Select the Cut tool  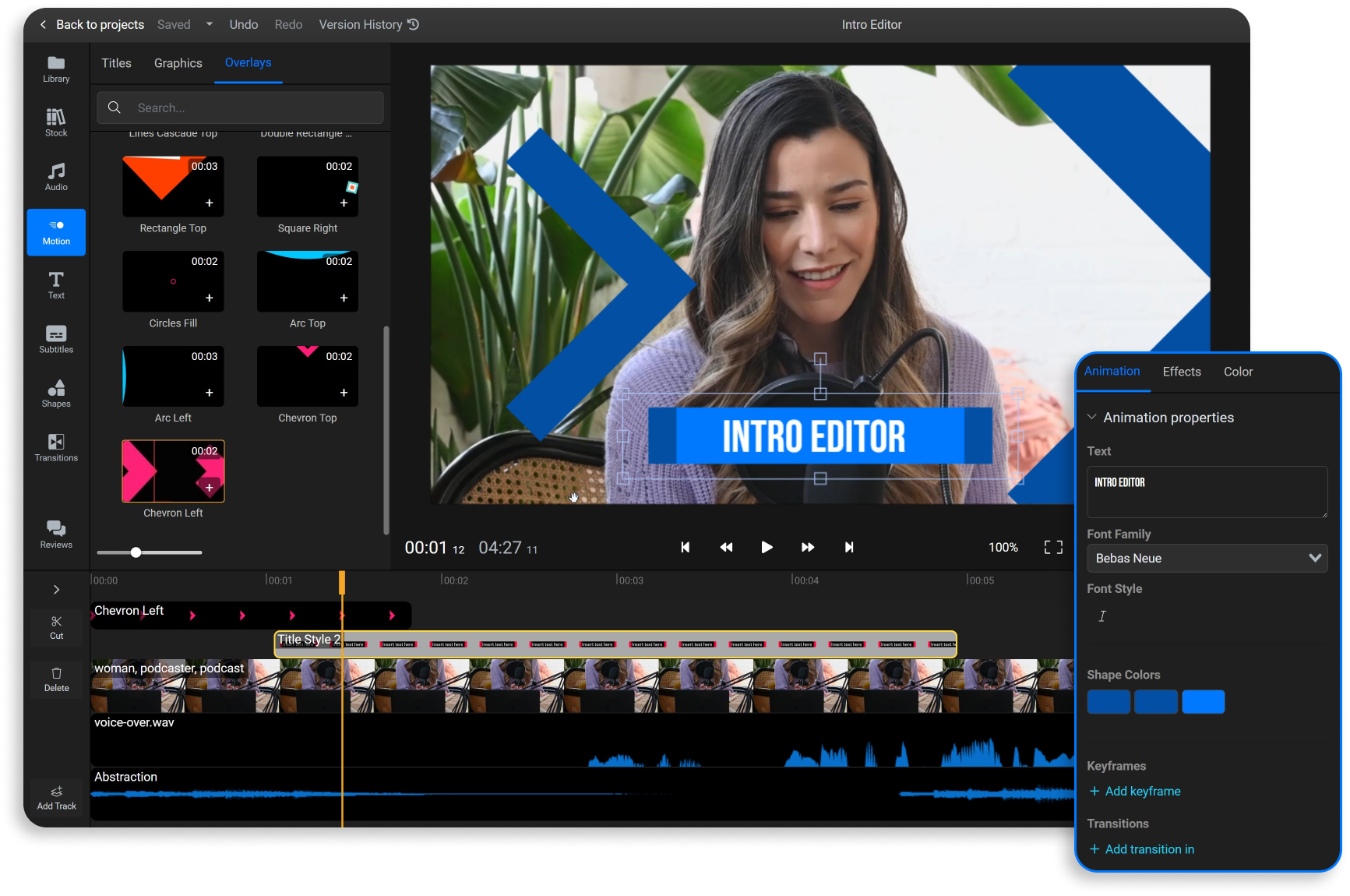[55, 628]
